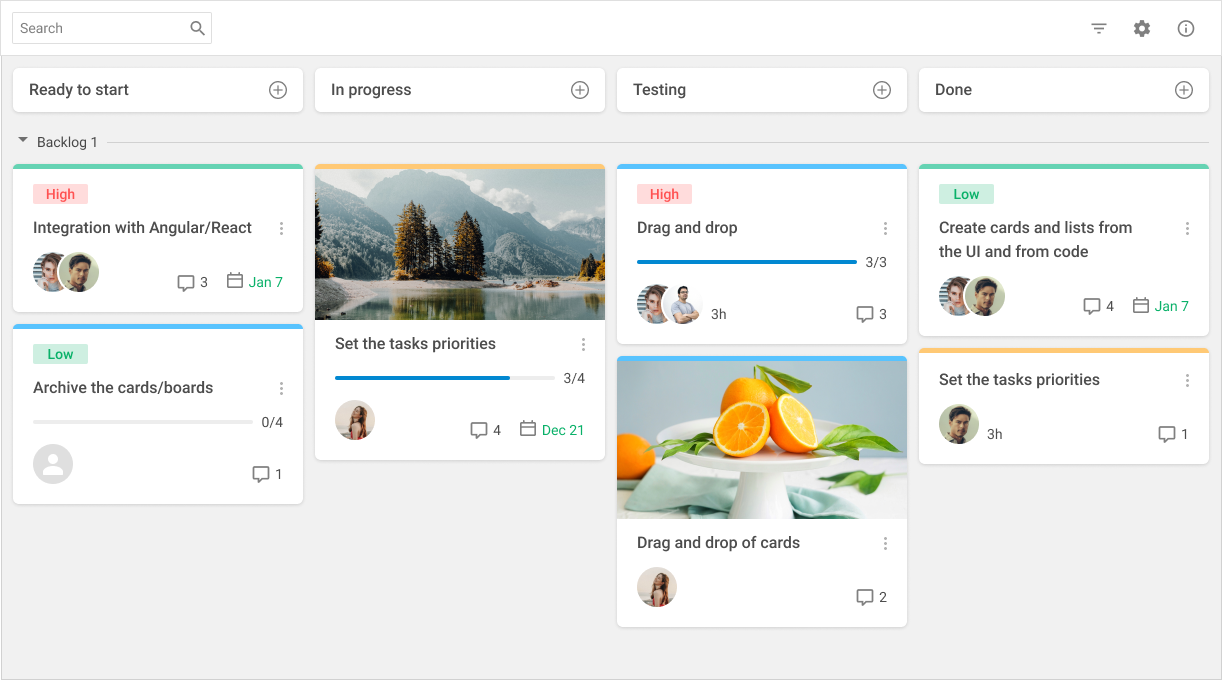Open the info icon at top right
The image size is (1222, 680).
click(1186, 28)
